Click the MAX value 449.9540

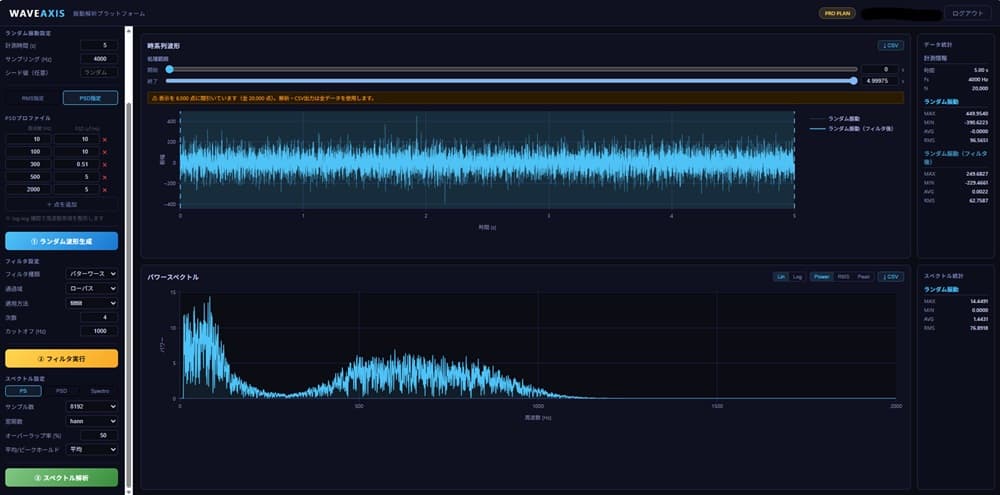[x=976, y=114]
